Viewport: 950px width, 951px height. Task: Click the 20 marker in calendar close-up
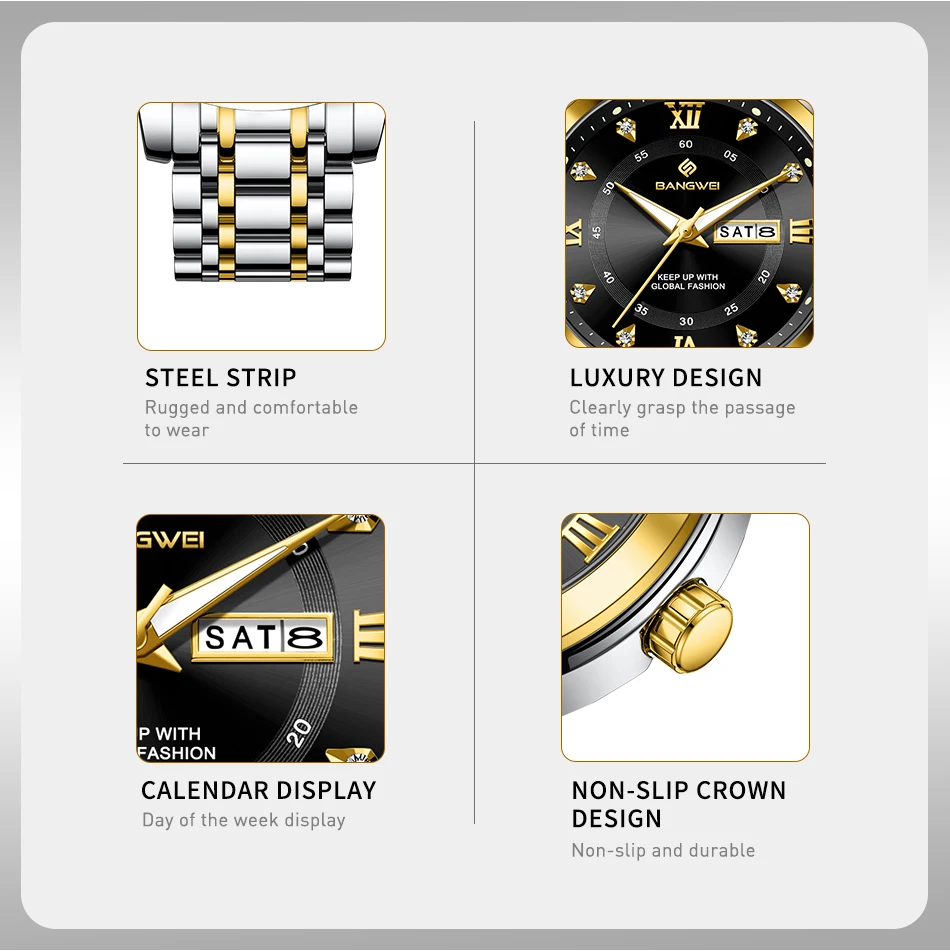pyautogui.click(x=299, y=733)
